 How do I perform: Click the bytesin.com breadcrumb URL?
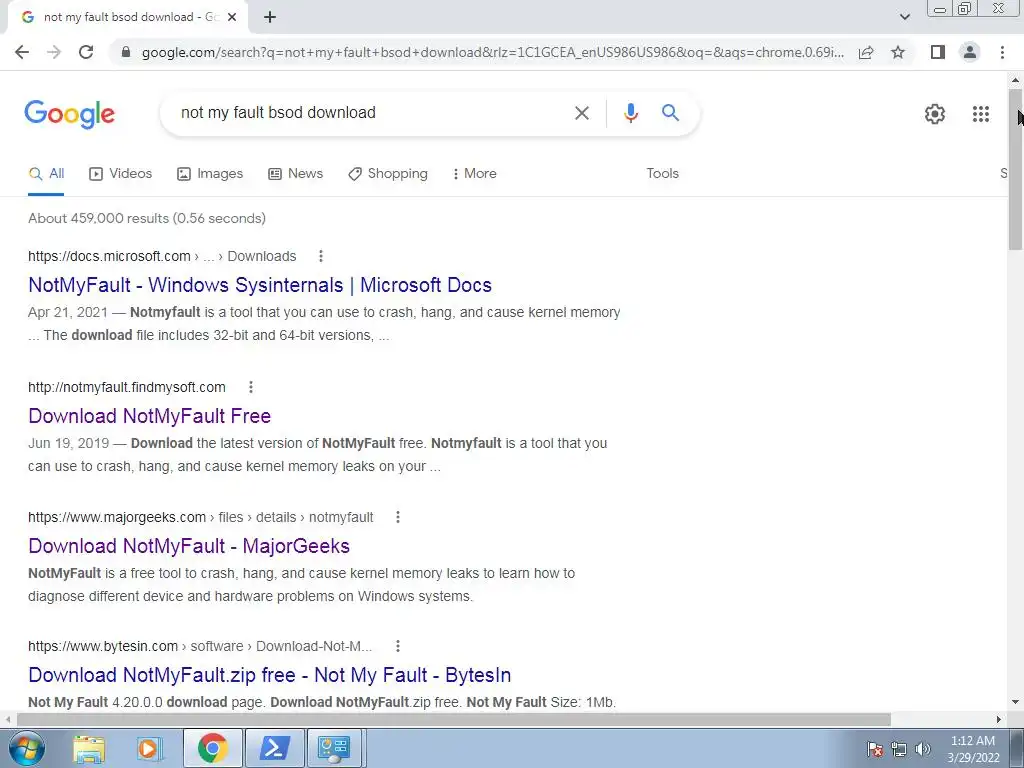point(200,646)
